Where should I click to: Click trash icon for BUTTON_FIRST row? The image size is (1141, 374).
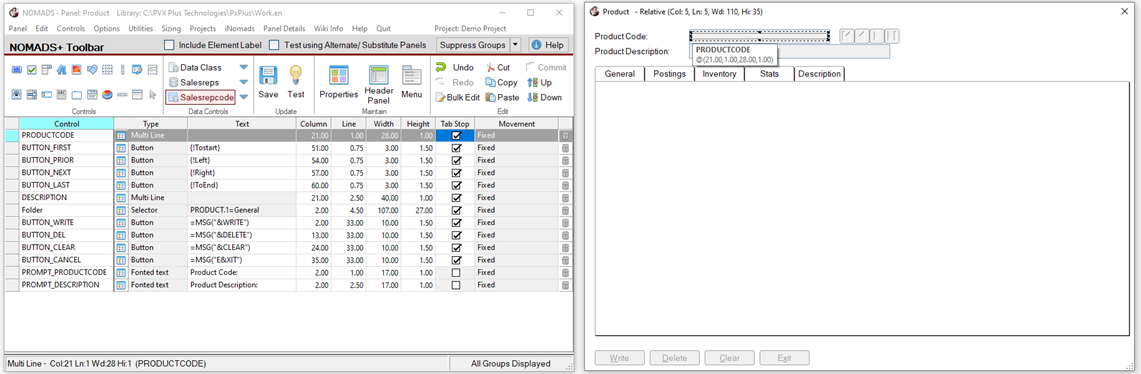[565, 148]
